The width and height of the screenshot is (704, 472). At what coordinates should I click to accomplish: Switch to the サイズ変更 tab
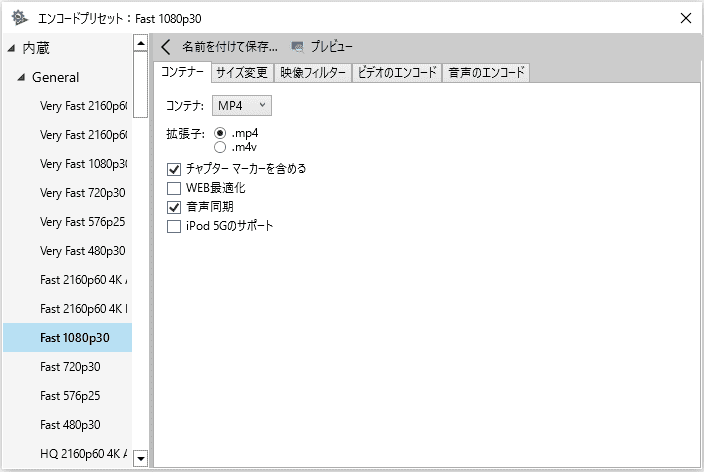[242, 73]
